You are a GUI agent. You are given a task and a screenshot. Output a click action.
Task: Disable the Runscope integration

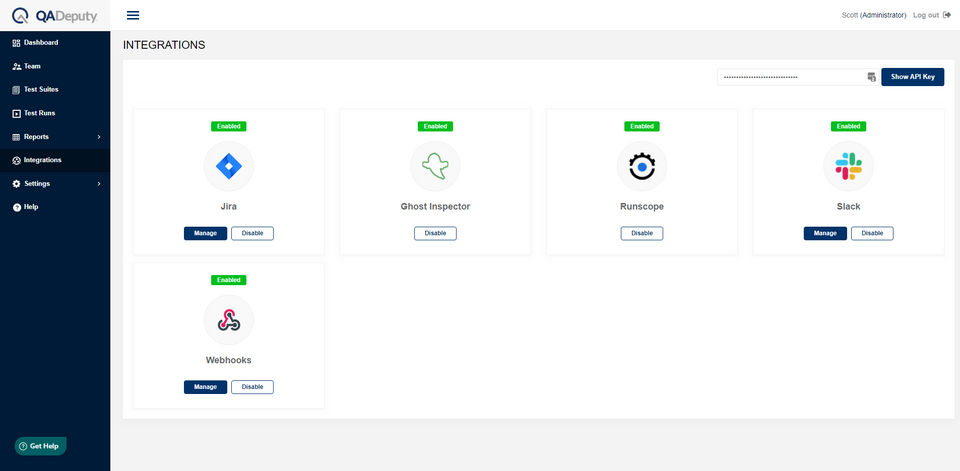(642, 233)
